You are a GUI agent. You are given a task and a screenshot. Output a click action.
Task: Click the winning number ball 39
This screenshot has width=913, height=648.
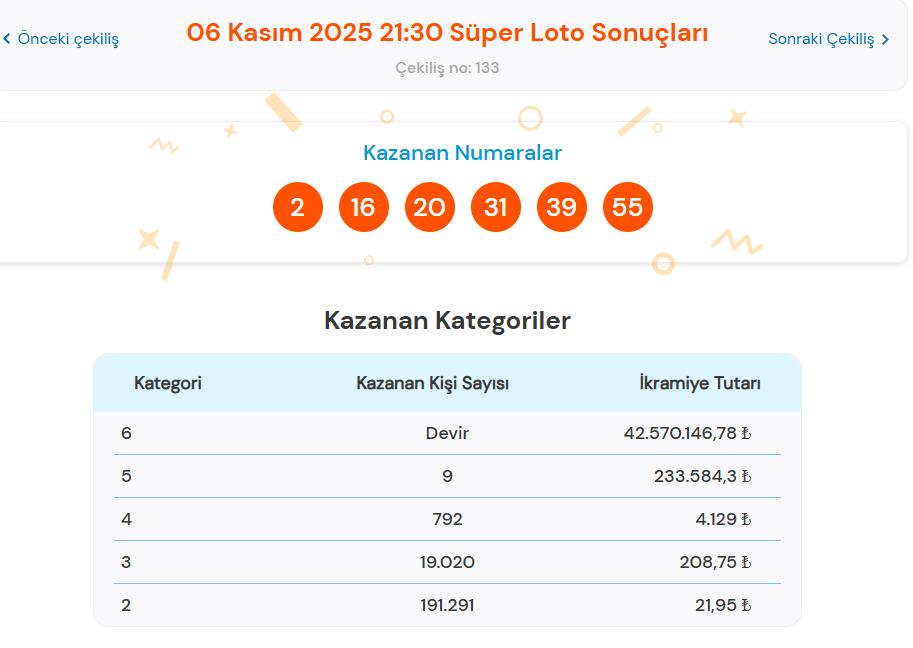tap(562, 206)
